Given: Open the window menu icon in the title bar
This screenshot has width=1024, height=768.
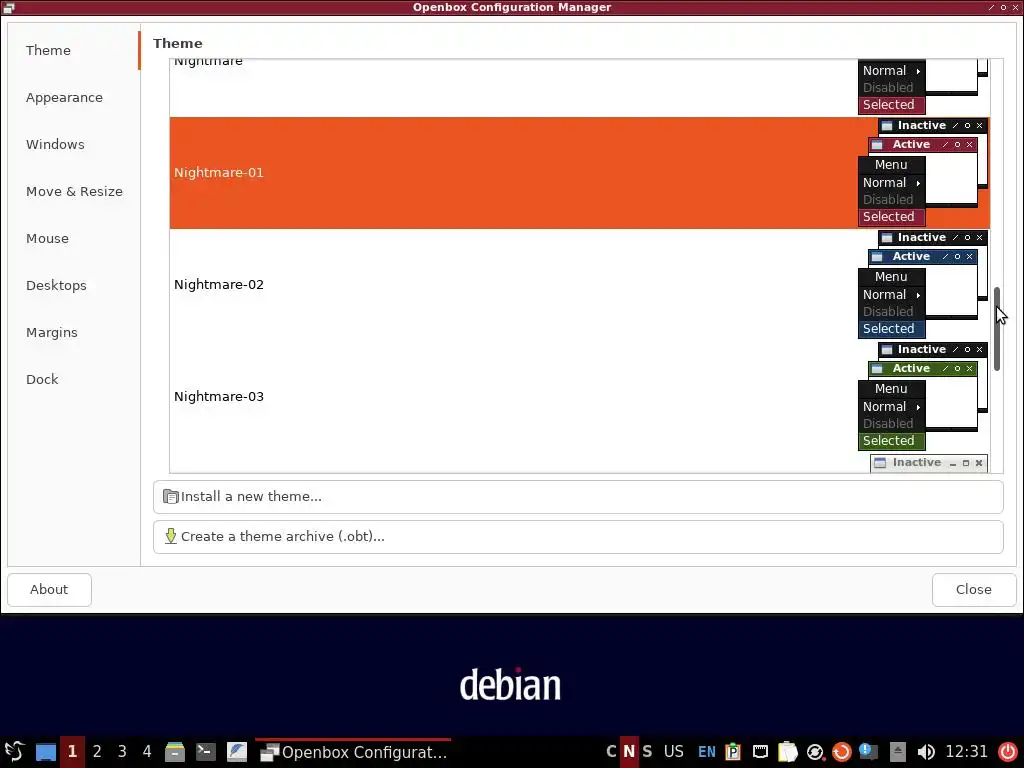Looking at the screenshot, I should [x=8, y=7].
